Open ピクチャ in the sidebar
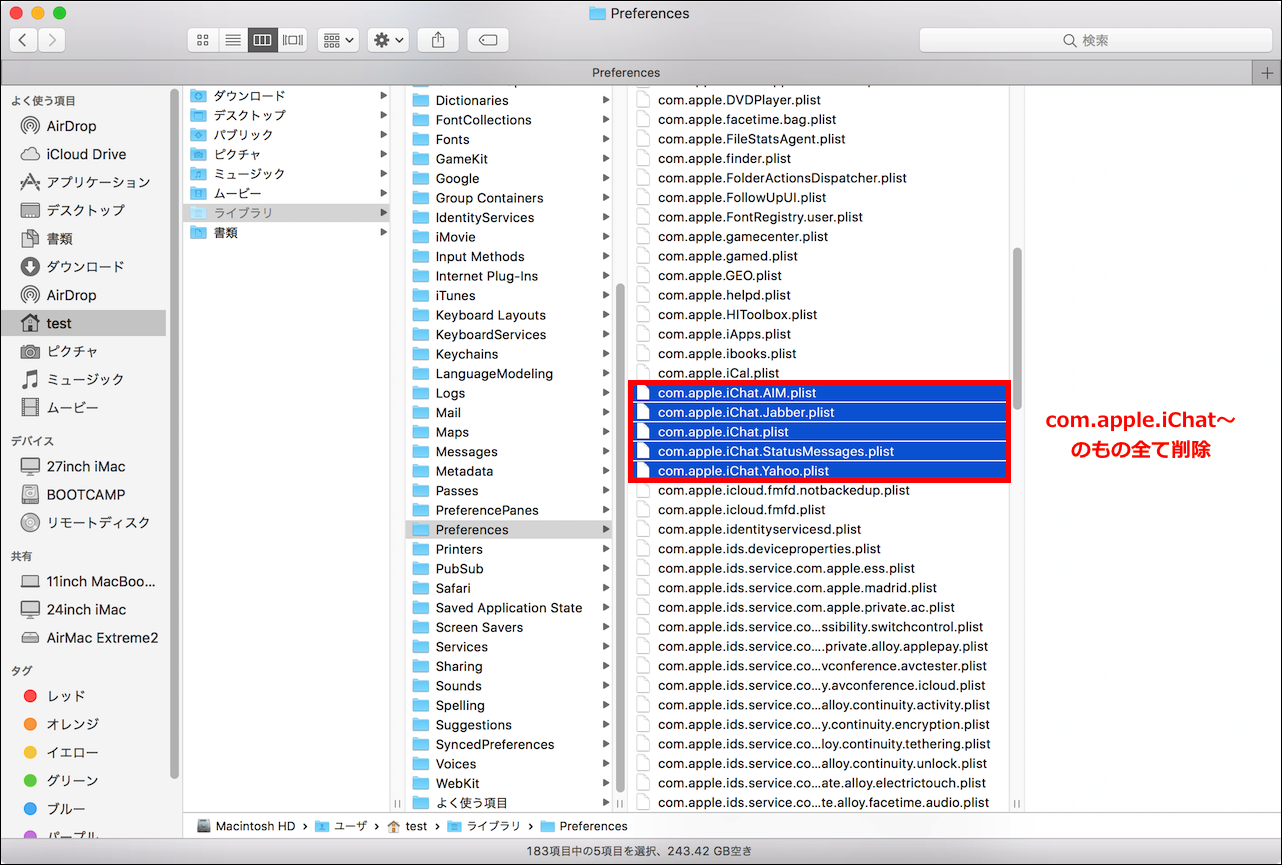Screen dimensions: 1282x865 [85, 351]
